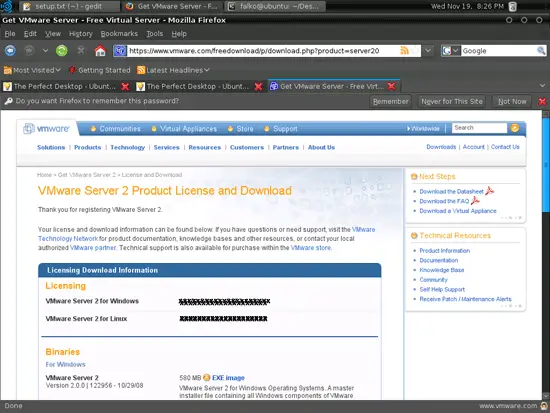Image resolution: width=550 pixels, height=413 pixels.
Task: Click the Firefox back arrow button
Action: pyautogui.click(x=10, y=51)
